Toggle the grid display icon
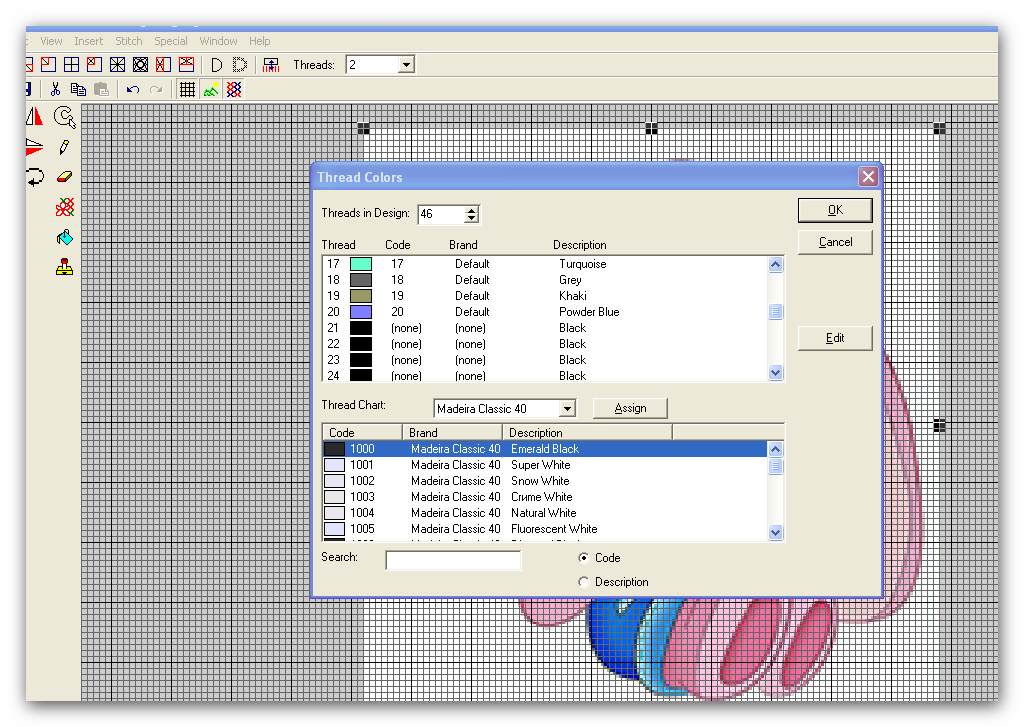This screenshot has height=727, width=1024. click(187, 90)
